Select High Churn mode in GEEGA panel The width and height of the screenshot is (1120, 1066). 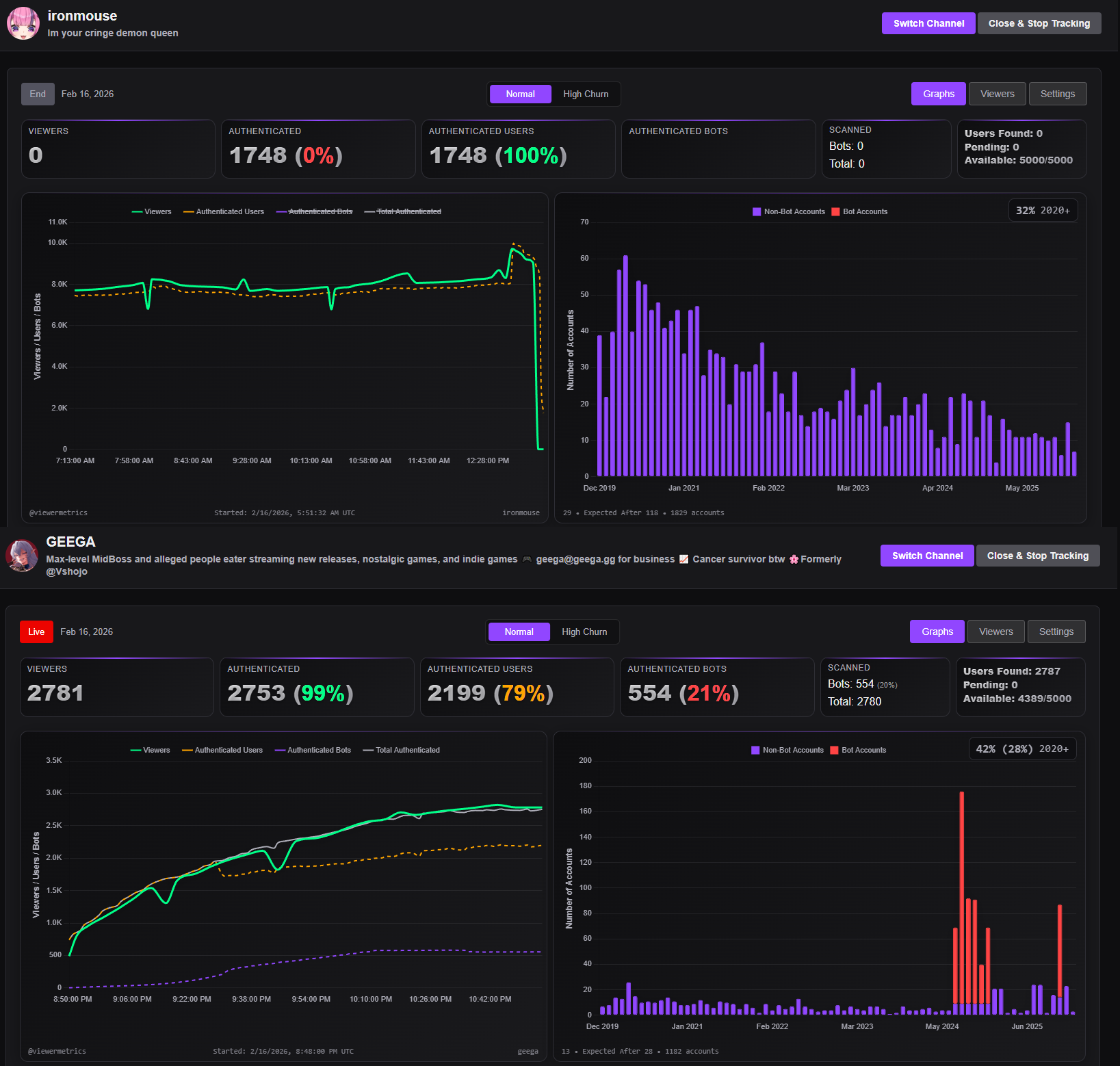pos(584,632)
